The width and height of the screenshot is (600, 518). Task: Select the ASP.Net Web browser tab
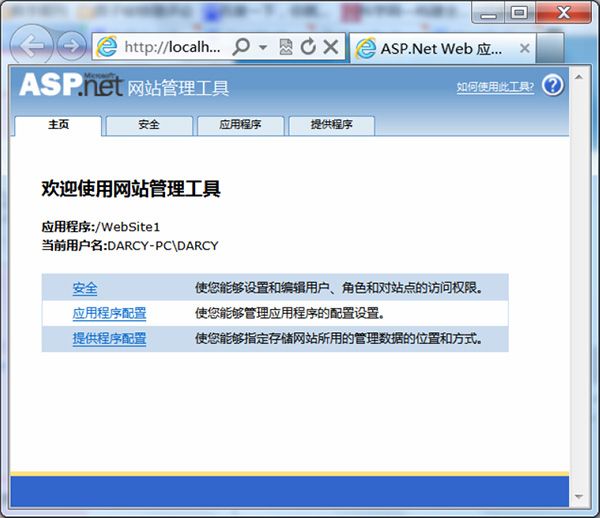click(443, 49)
